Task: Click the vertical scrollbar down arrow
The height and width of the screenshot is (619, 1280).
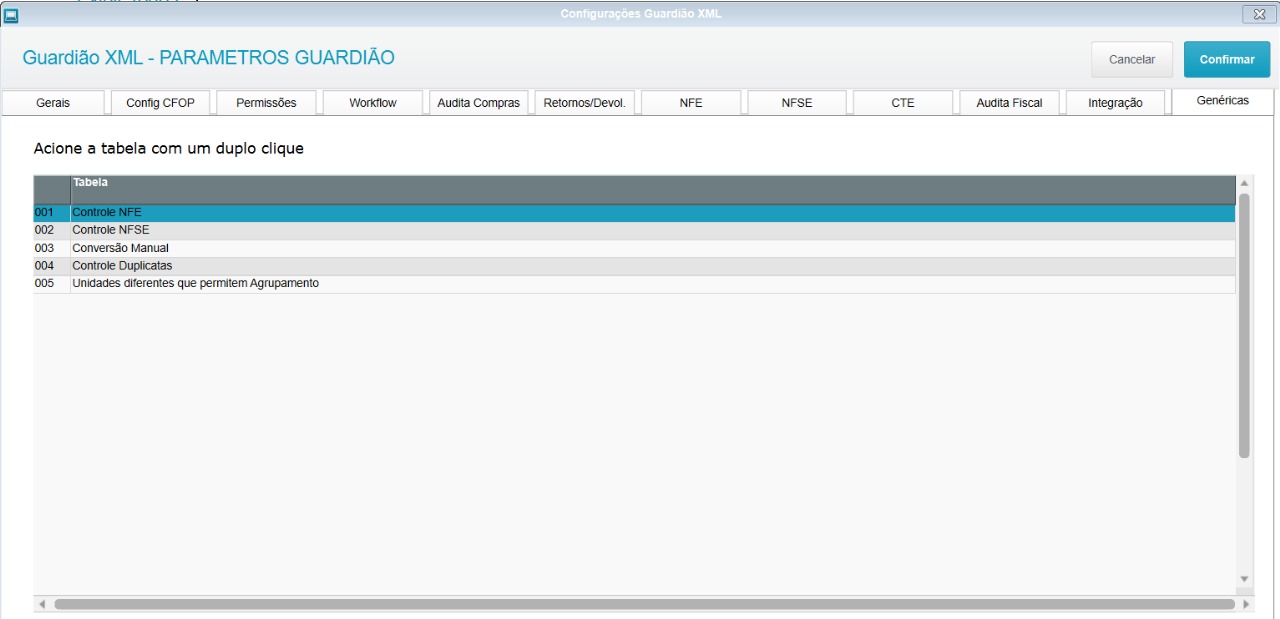Action: [1245, 579]
